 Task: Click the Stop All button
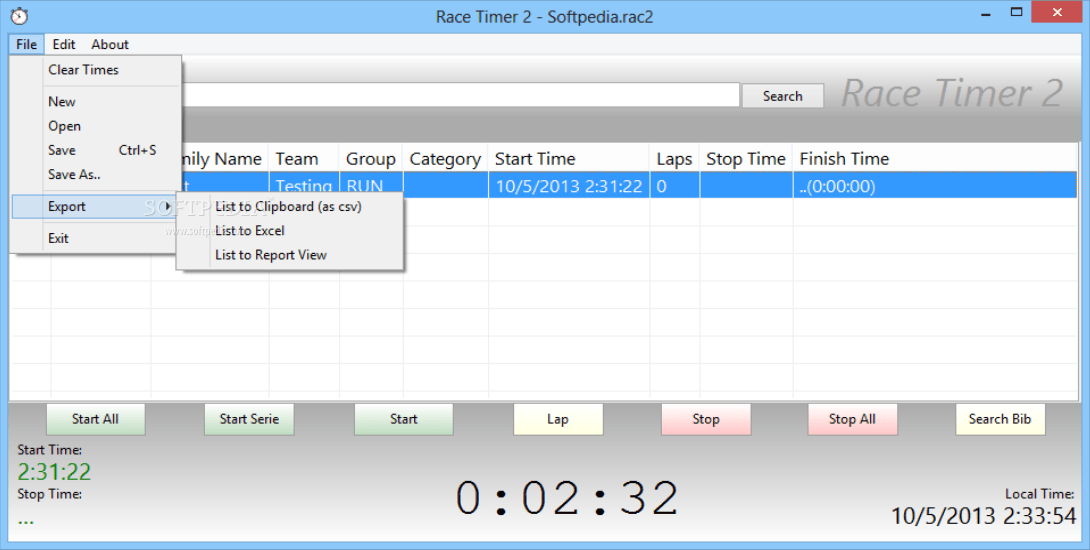click(x=852, y=419)
